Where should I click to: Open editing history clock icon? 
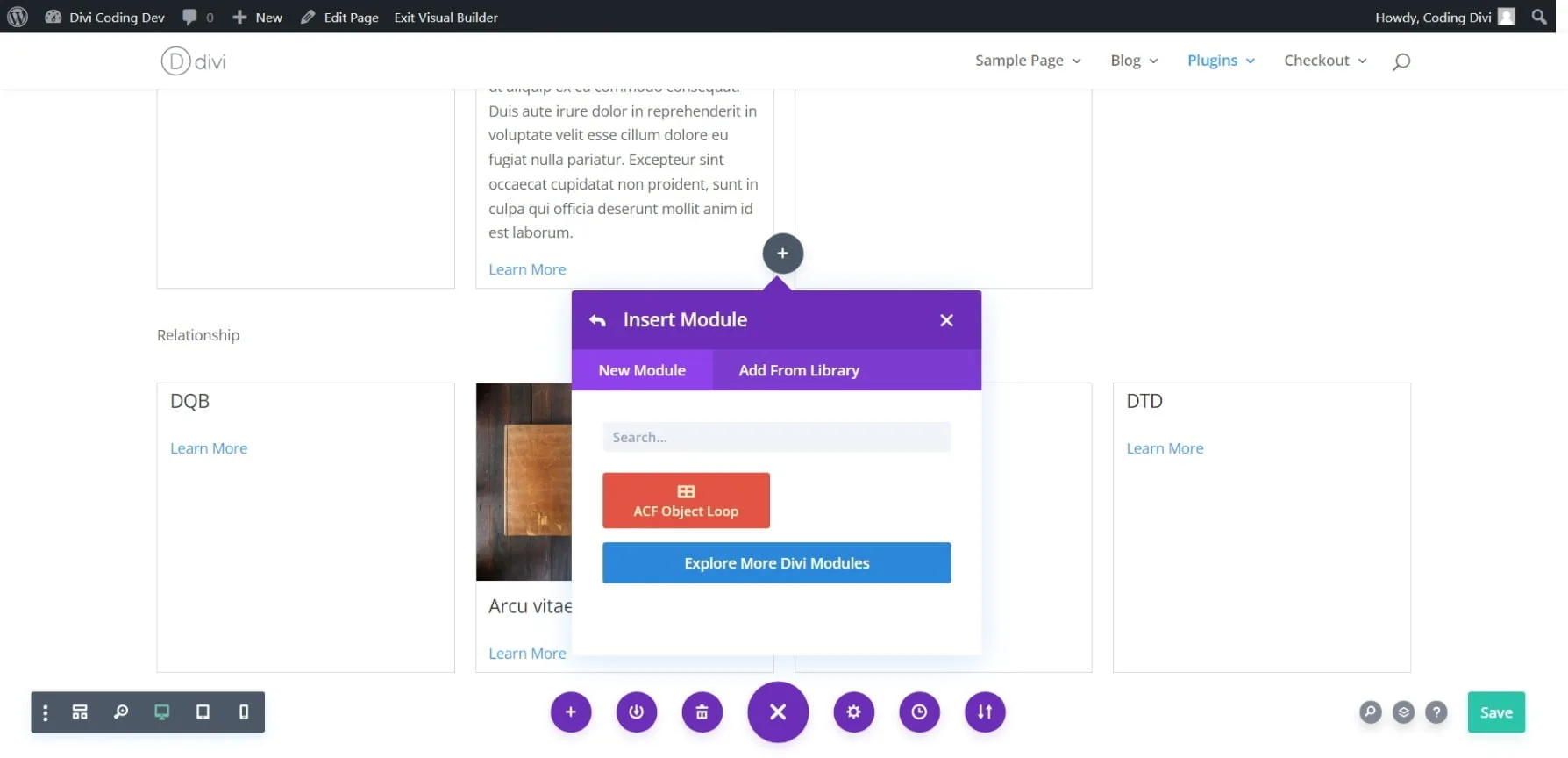919,712
